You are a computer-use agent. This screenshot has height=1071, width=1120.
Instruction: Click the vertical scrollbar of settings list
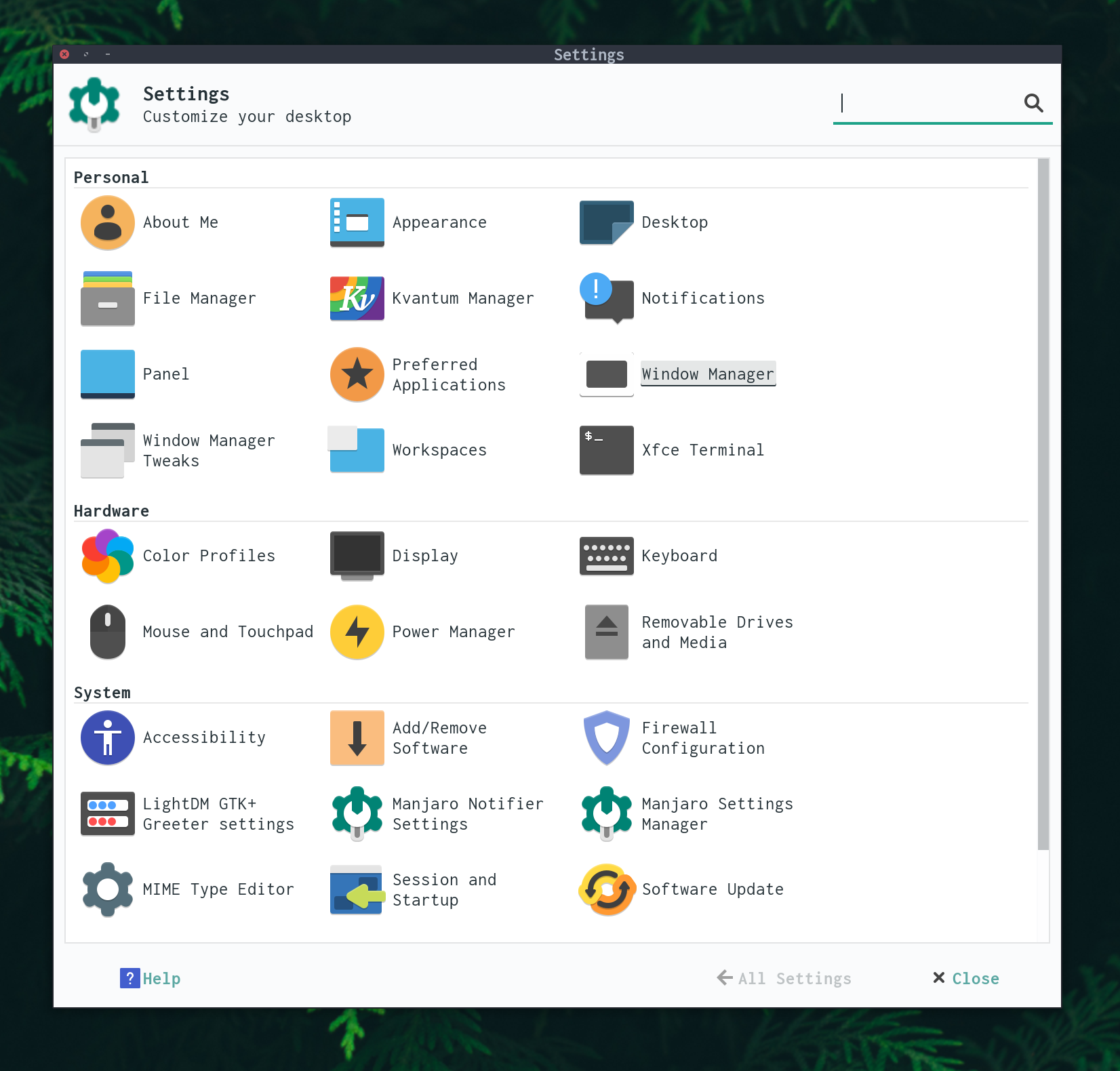[x=1043, y=504]
